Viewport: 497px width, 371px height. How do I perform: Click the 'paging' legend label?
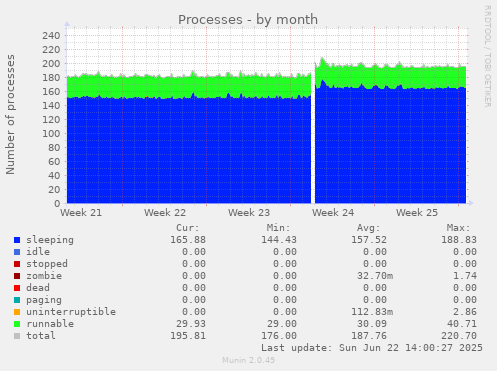click(44, 300)
